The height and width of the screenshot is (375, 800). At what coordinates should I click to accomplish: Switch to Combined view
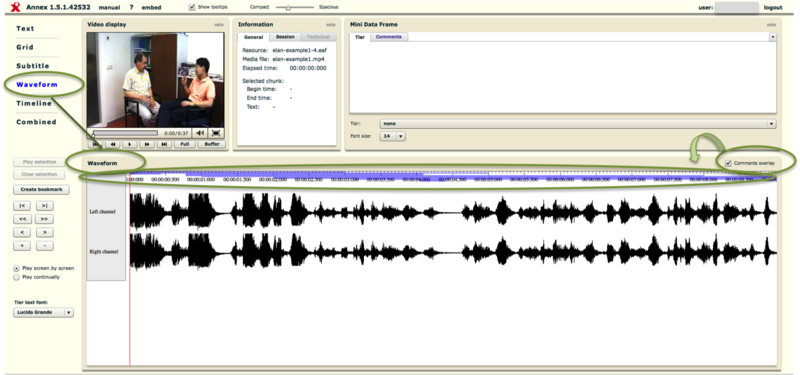pyautogui.click(x=36, y=122)
